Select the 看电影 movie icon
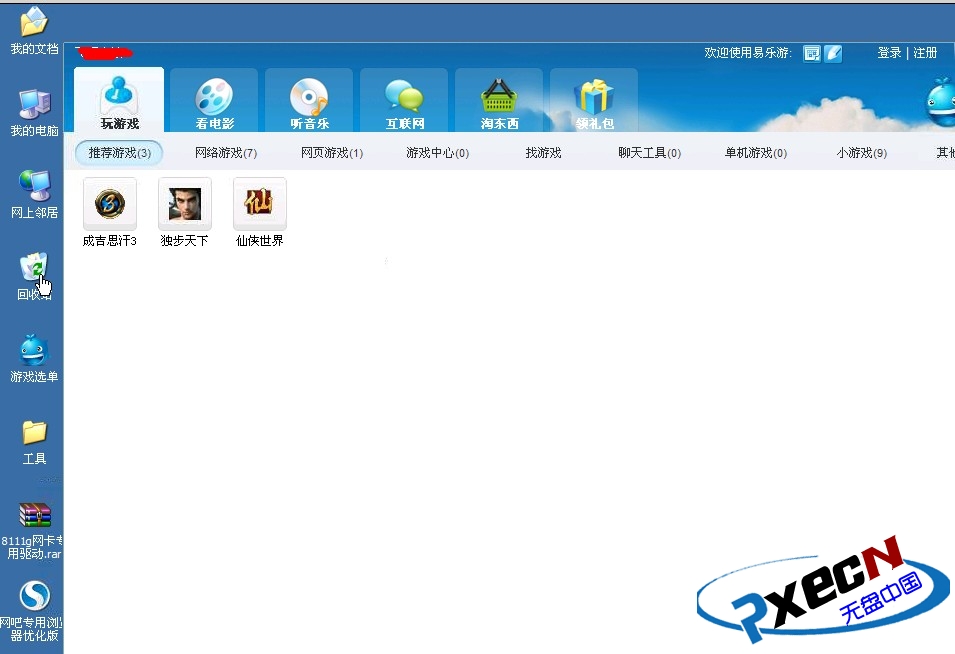The image size is (955, 654). (x=213, y=100)
